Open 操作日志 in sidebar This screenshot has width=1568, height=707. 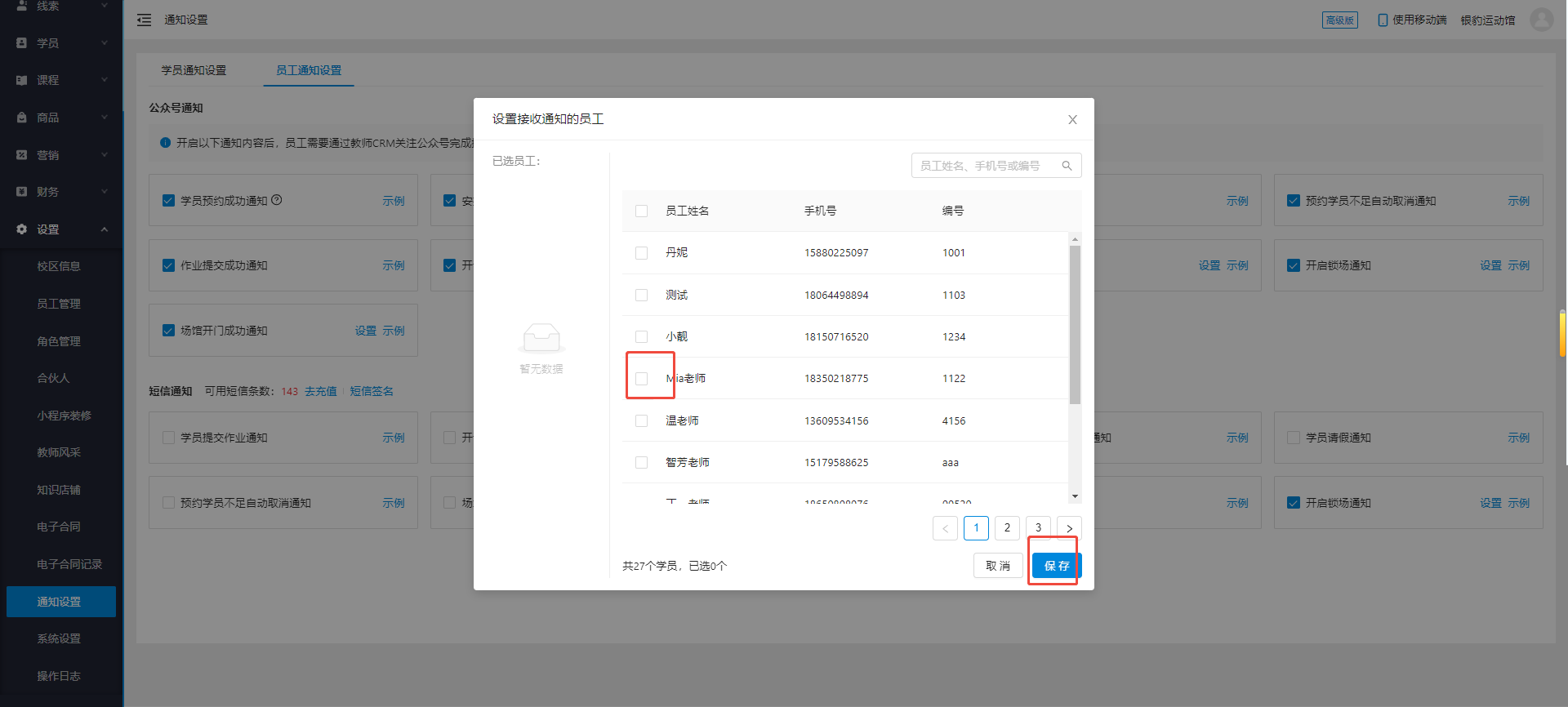coord(59,676)
